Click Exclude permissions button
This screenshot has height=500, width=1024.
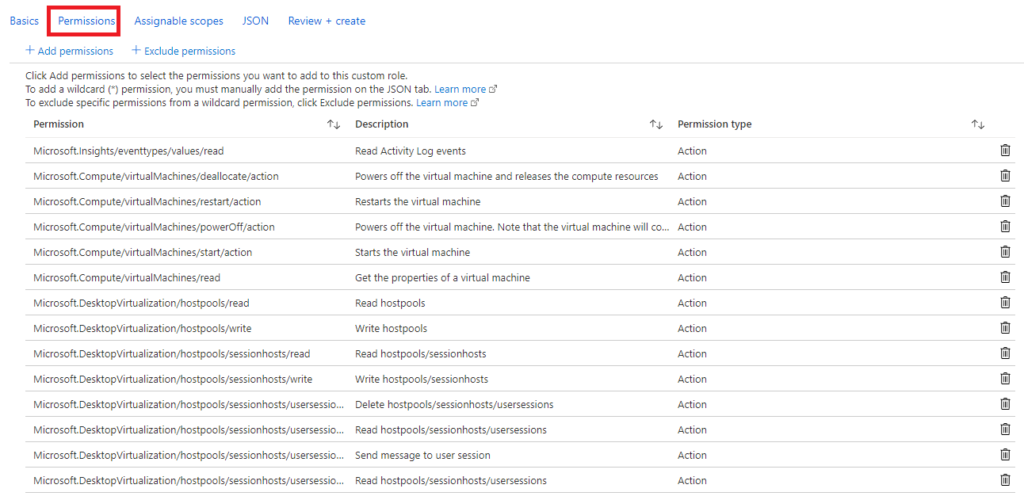click(x=184, y=50)
